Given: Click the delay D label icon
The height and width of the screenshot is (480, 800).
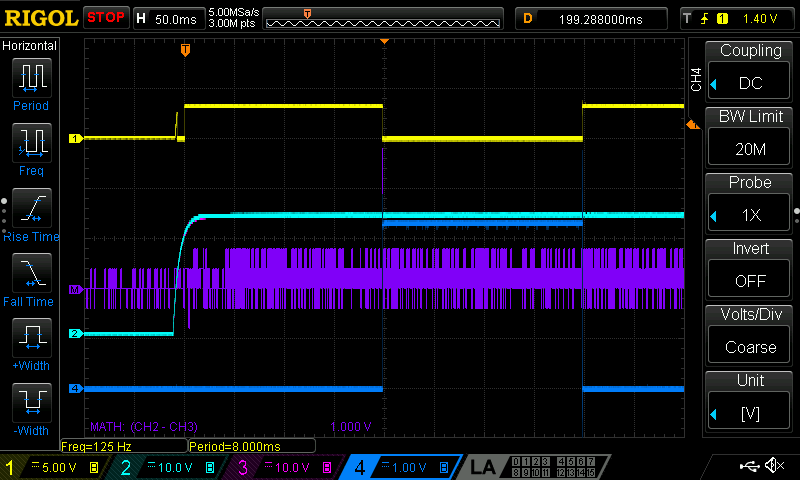Looking at the screenshot, I should coord(528,19).
